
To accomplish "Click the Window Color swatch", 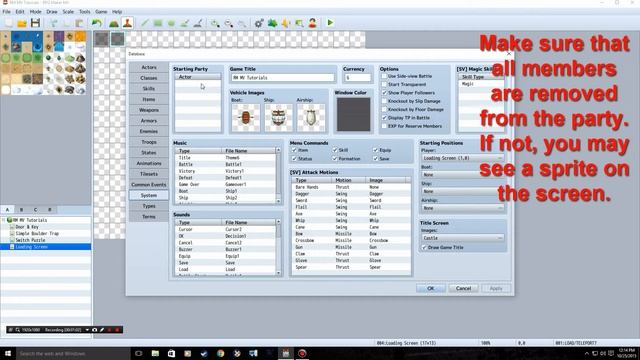I will click(353, 114).
